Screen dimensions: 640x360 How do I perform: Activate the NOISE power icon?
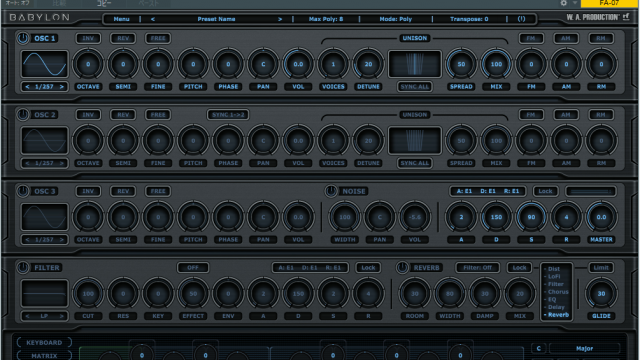(x=331, y=191)
